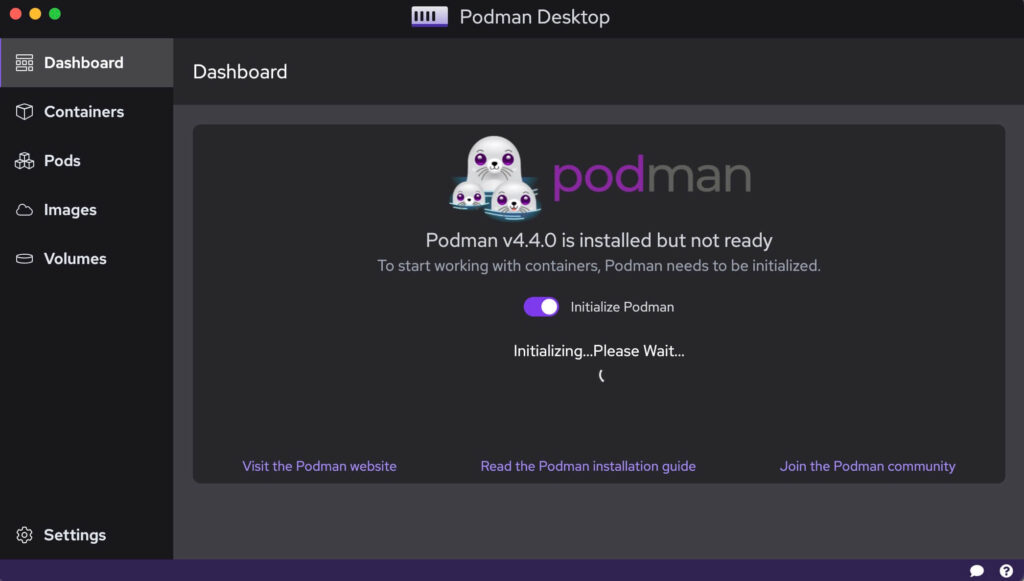
Task: Switch to the Pods label in sidebar
Action: point(62,161)
